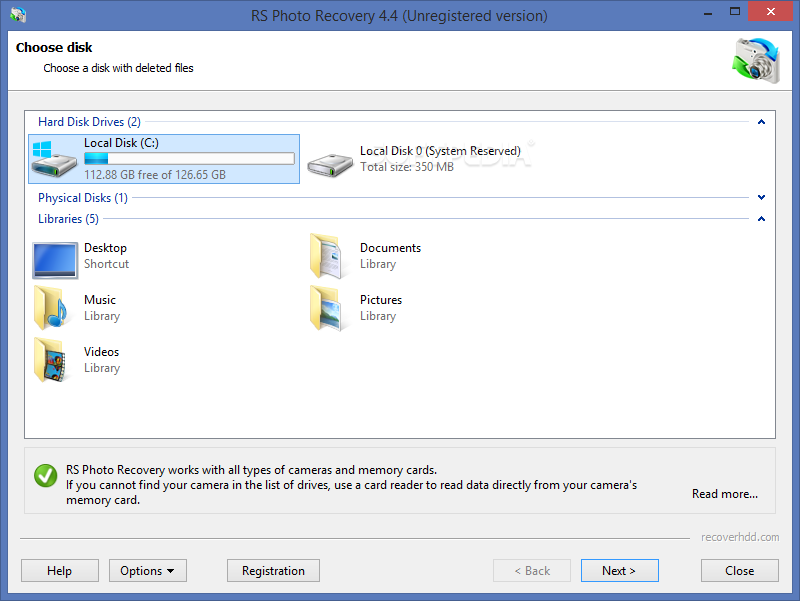This screenshot has width=800, height=601.
Task: Click 'Local Disk 0 (System Reserved)' label
Action: point(440,151)
